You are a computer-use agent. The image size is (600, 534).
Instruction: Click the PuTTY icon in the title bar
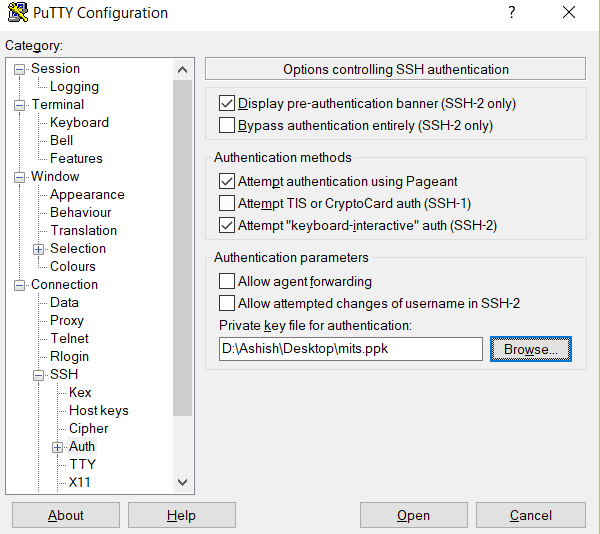pyautogui.click(x=18, y=13)
